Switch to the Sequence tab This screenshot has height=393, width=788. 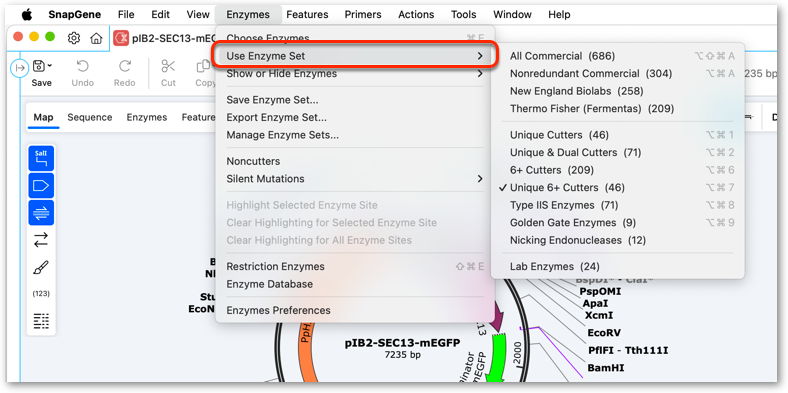pyautogui.click(x=89, y=118)
